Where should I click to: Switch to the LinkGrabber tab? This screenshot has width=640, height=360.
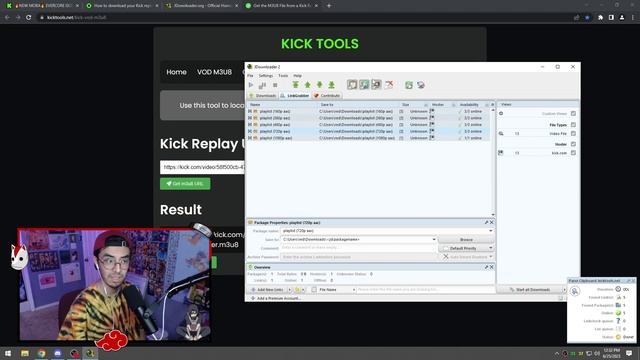(295, 96)
